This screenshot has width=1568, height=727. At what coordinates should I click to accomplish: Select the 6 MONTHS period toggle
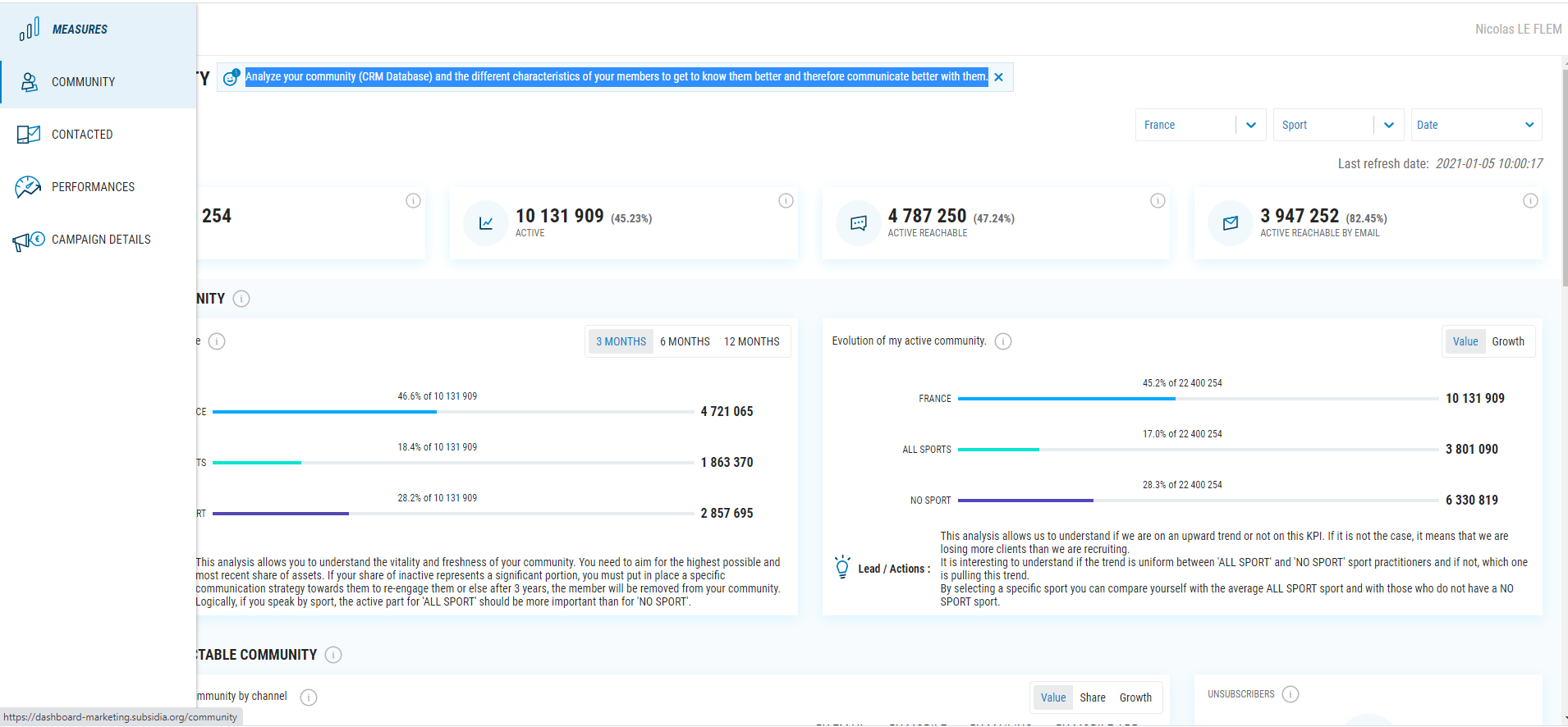point(685,342)
